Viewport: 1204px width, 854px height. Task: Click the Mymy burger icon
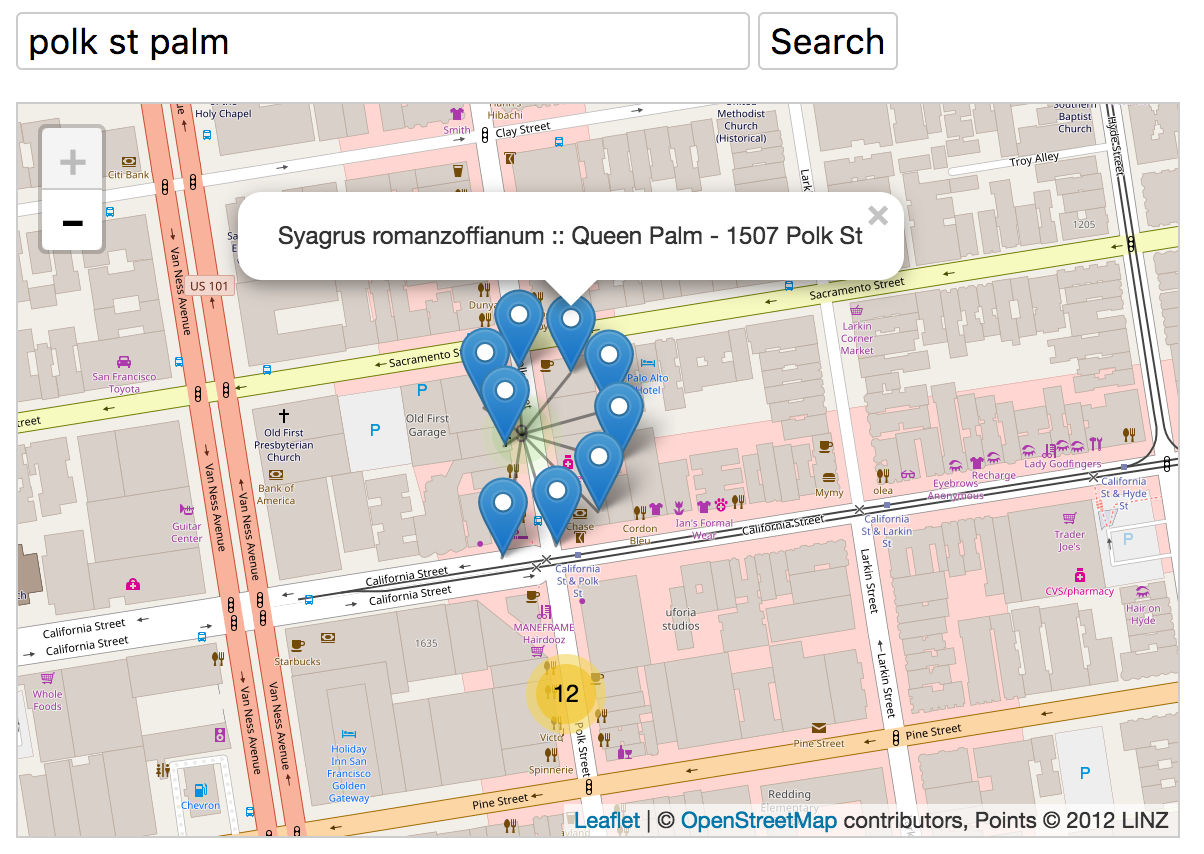pyautogui.click(x=828, y=478)
